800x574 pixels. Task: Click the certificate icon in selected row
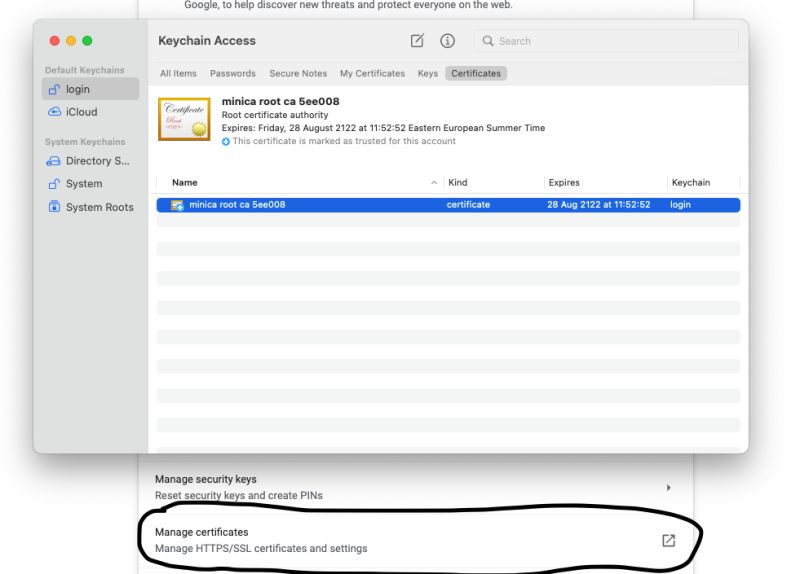(x=177, y=205)
